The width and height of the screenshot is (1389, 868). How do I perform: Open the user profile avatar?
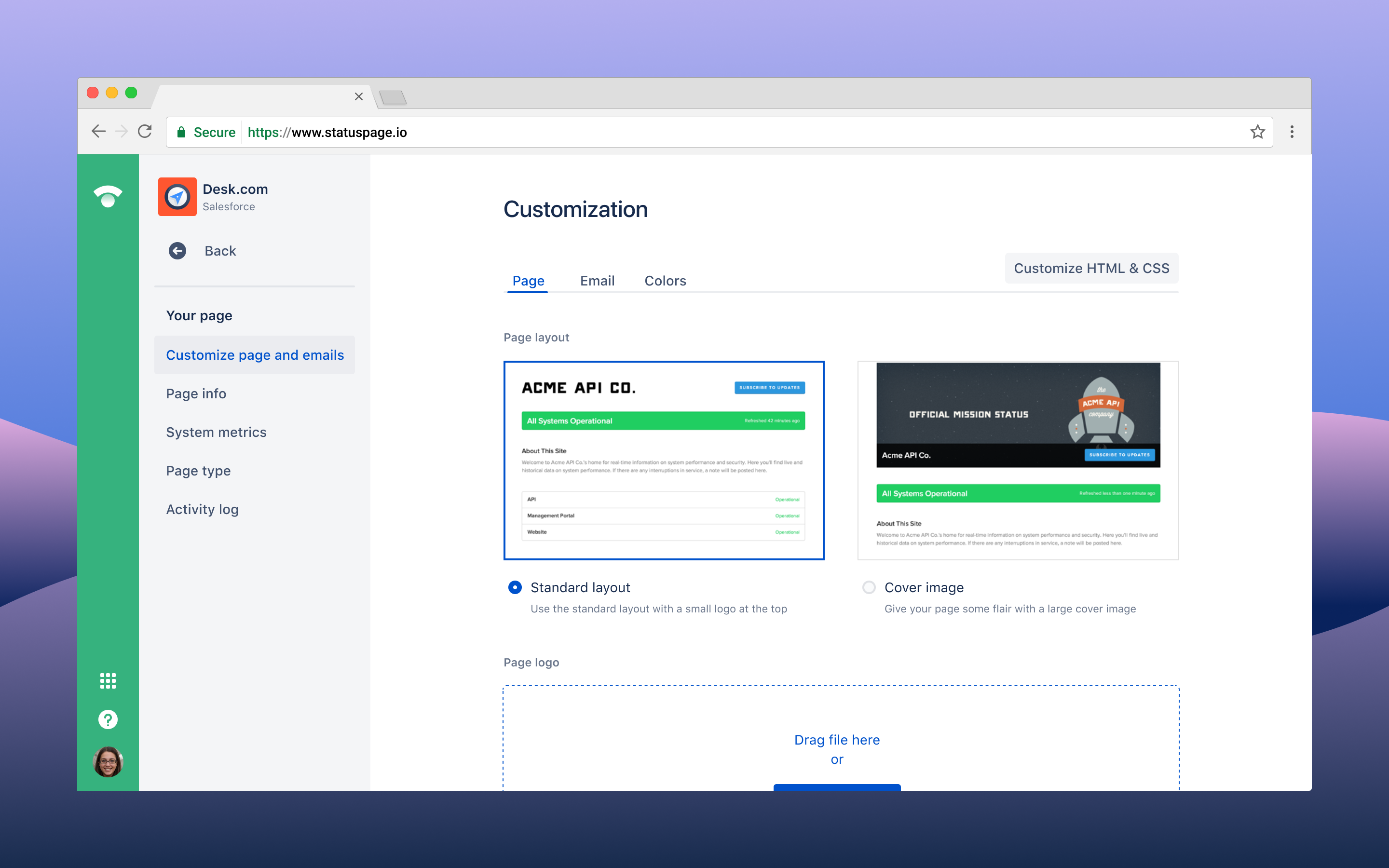[x=108, y=762]
